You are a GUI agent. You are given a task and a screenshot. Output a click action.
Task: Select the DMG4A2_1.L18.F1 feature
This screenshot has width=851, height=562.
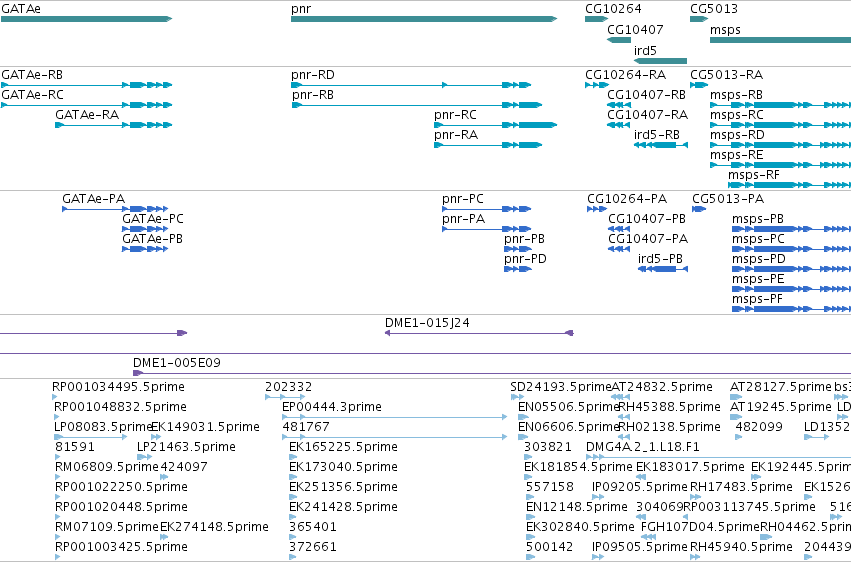719,457
